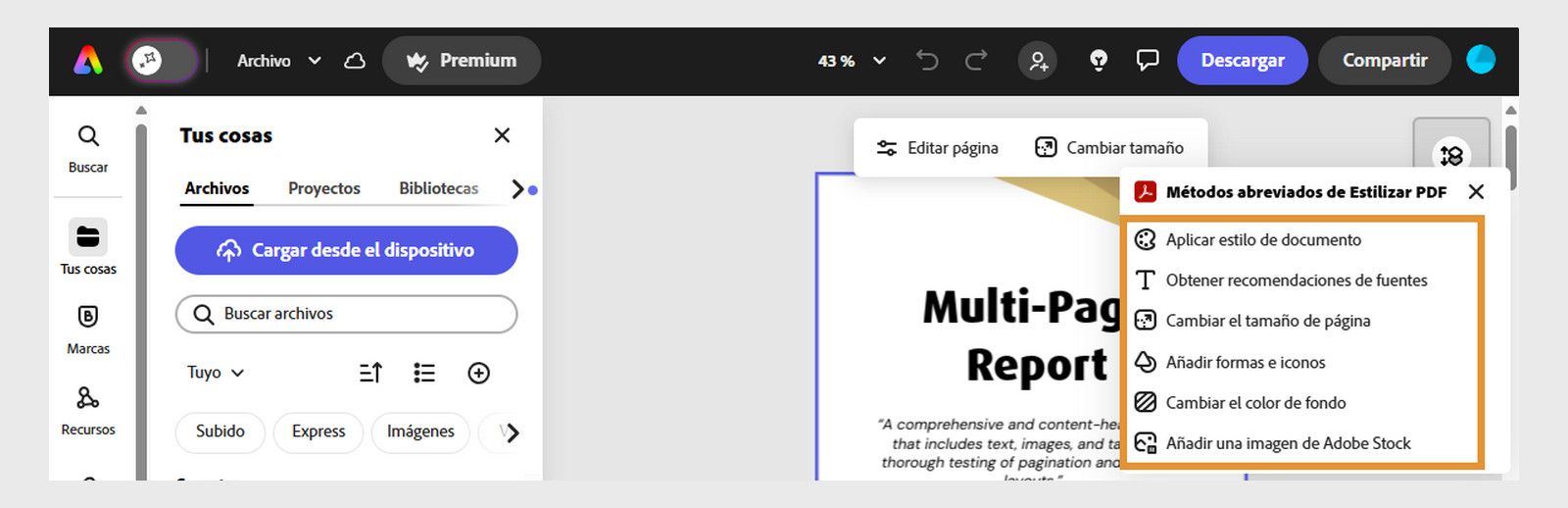Open Buscar in the left sidebar
The height and width of the screenshot is (508, 1568).
tap(88, 148)
